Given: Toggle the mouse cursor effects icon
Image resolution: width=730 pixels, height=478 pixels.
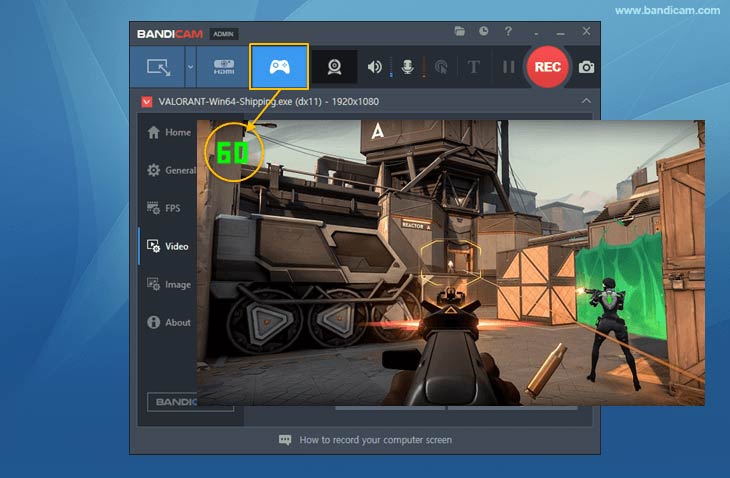Looking at the screenshot, I should click(x=440, y=67).
